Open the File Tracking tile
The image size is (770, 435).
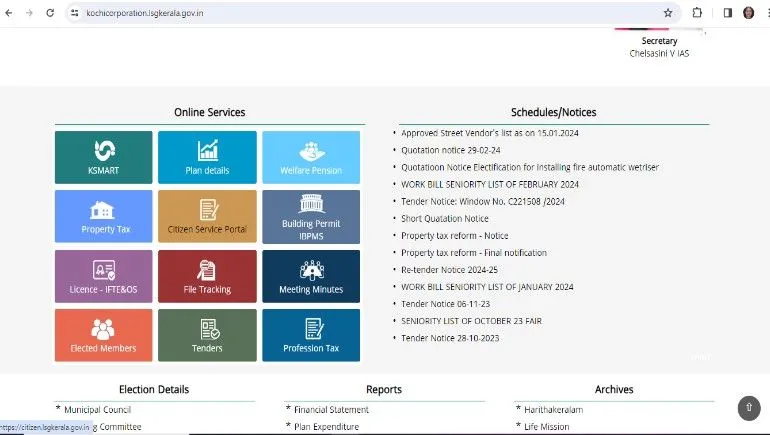point(207,276)
